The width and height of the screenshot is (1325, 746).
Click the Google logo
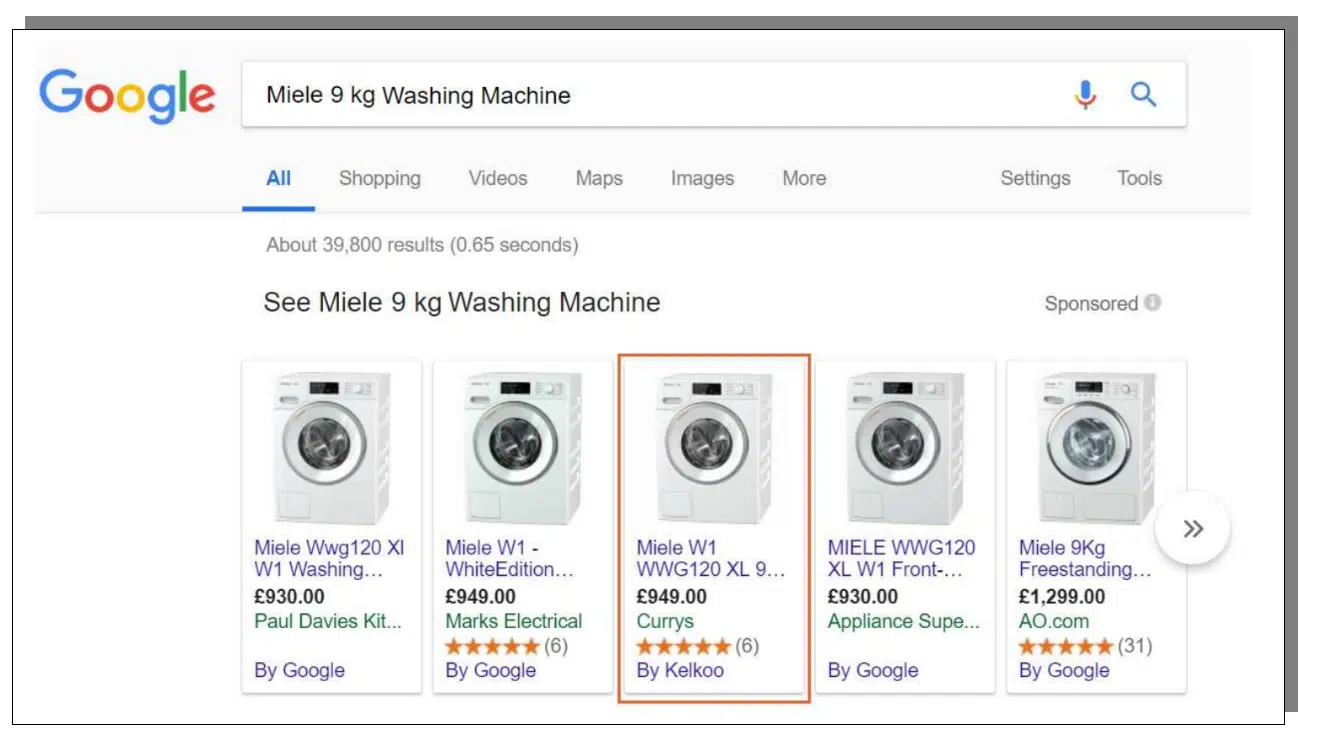pyautogui.click(x=127, y=96)
